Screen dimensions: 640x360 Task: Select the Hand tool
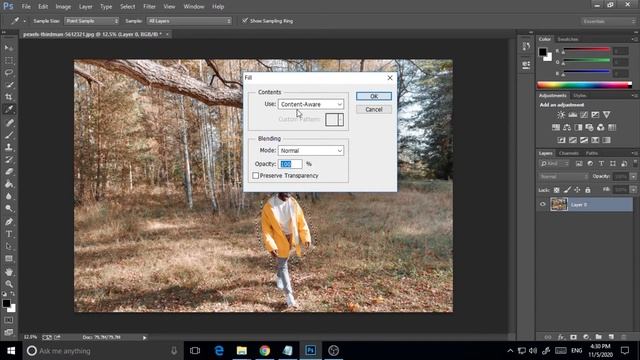coord(9,272)
